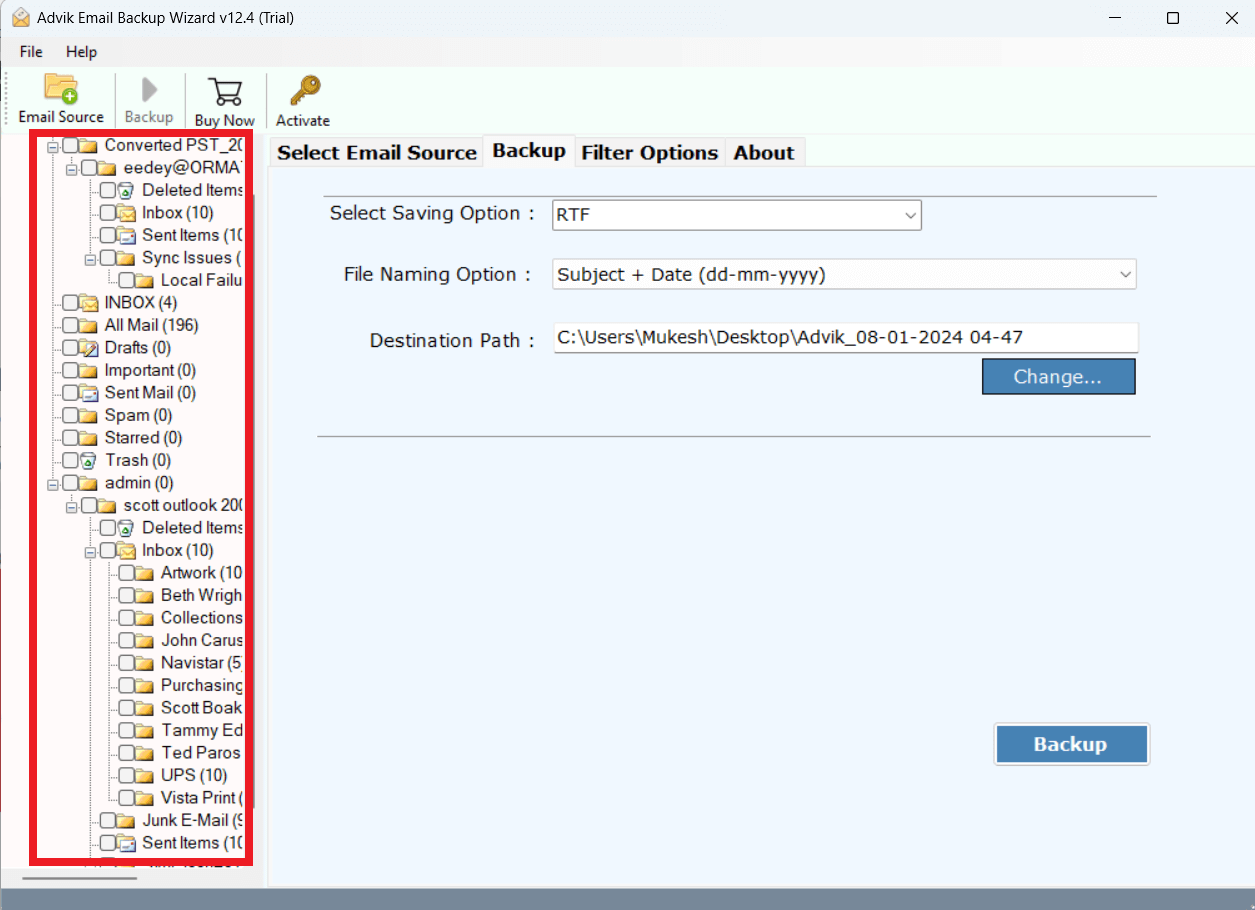
Task: Collapse the scott outlook tree node
Action: pos(72,506)
